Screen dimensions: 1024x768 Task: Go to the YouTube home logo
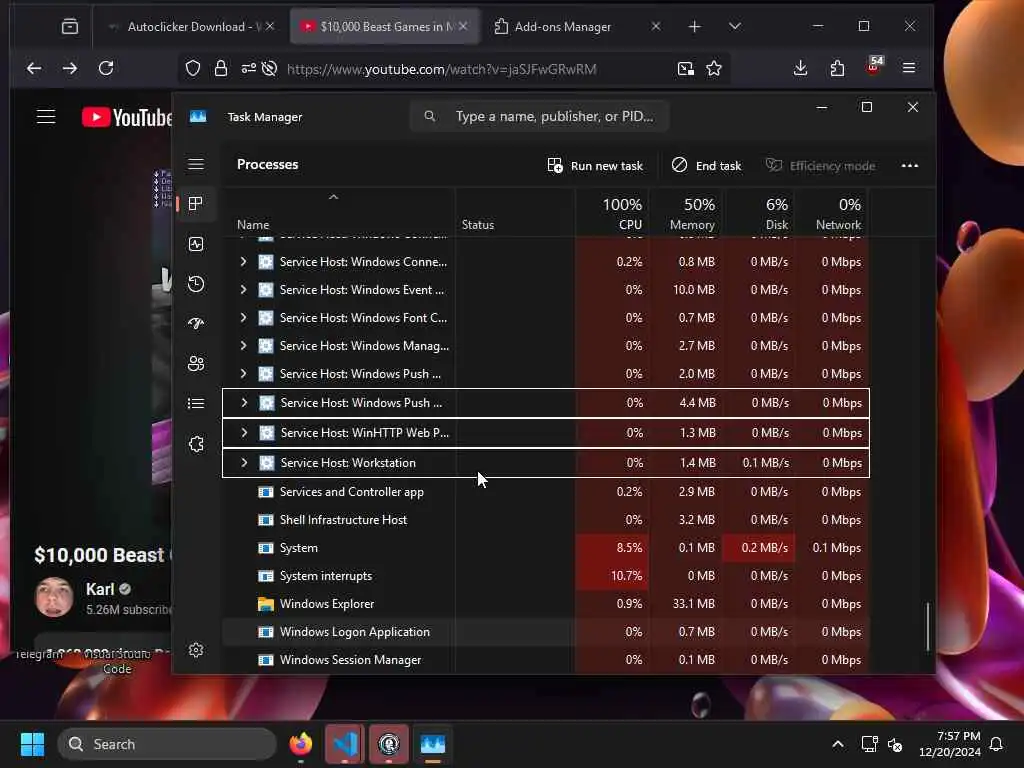point(126,117)
